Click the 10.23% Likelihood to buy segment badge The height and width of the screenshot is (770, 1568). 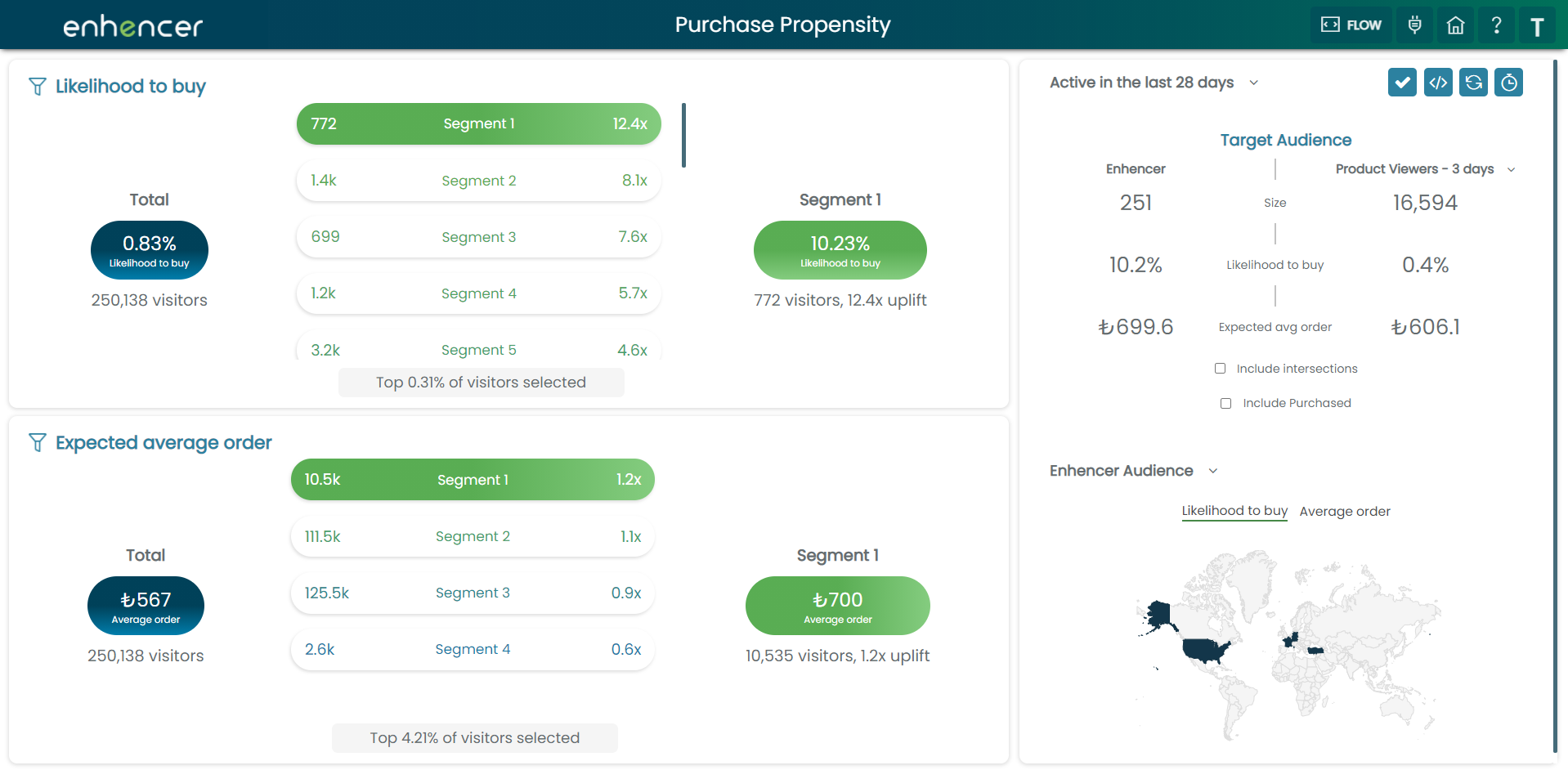(840, 250)
